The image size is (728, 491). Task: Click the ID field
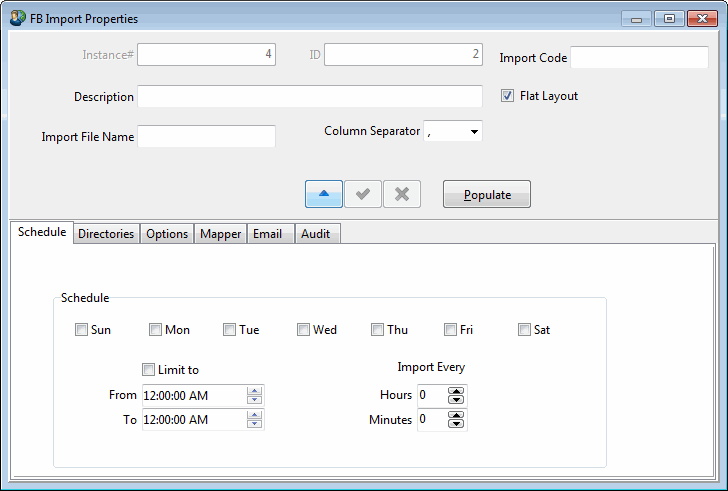tap(403, 55)
